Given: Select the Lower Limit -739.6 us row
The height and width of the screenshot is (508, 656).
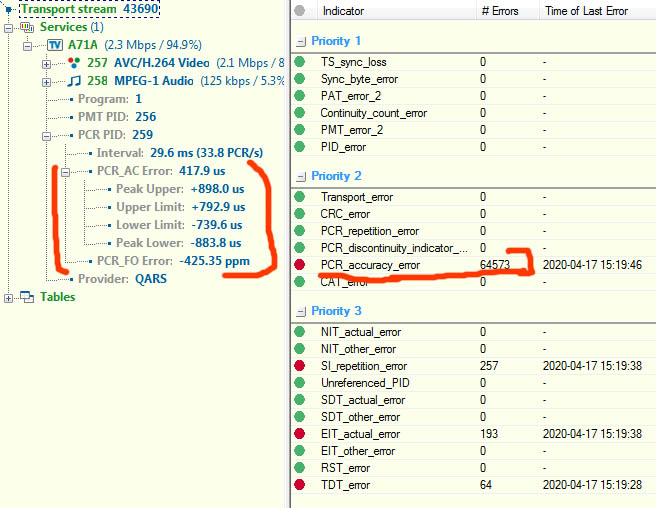Looking at the screenshot, I should tap(179, 225).
